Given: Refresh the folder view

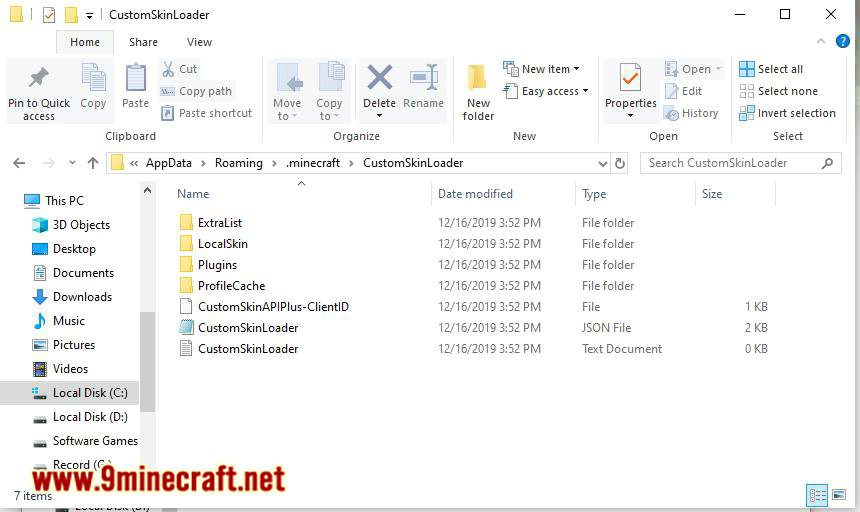Looking at the screenshot, I should pos(620,163).
